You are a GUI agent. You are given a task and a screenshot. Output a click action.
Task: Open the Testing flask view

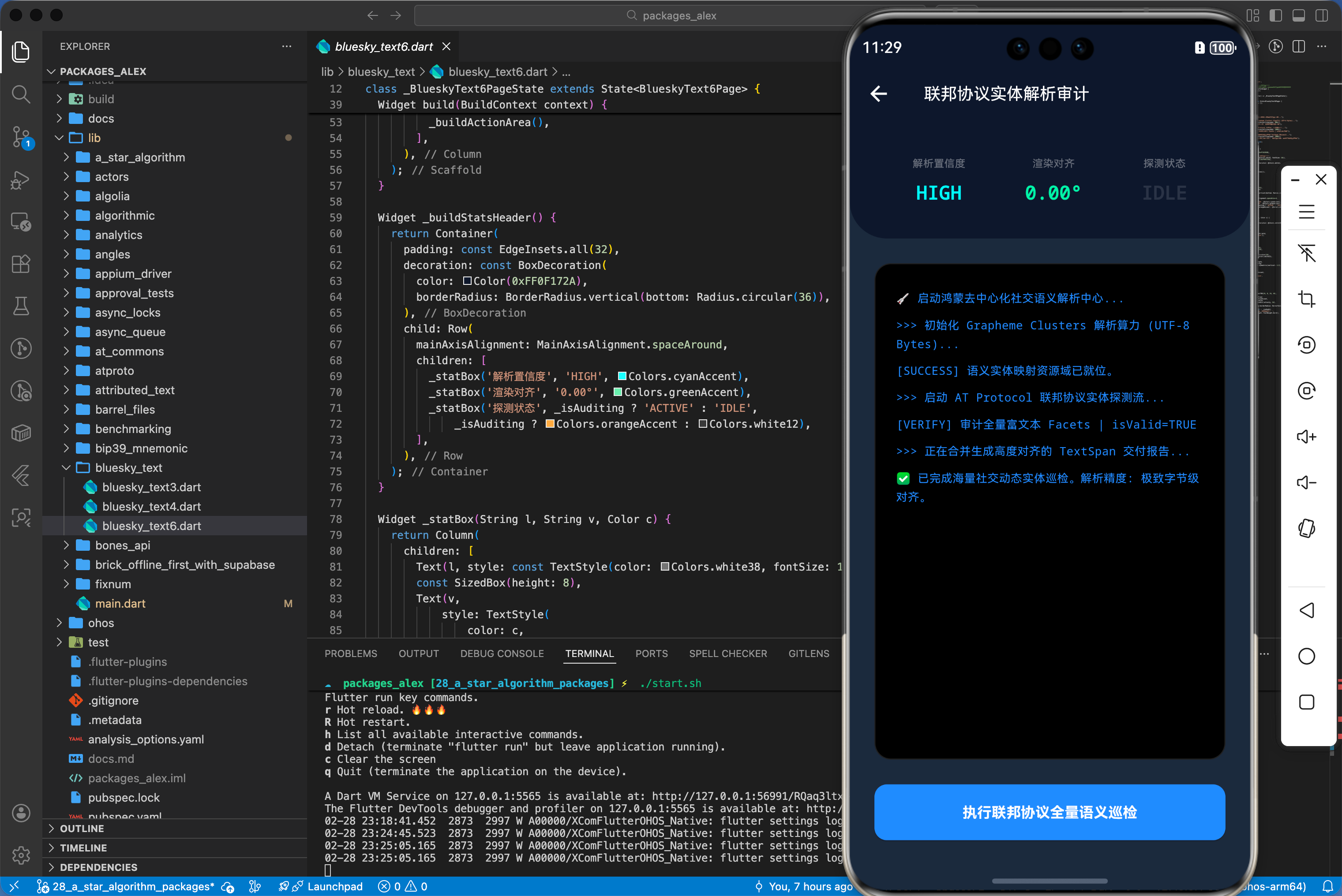tap(21, 306)
